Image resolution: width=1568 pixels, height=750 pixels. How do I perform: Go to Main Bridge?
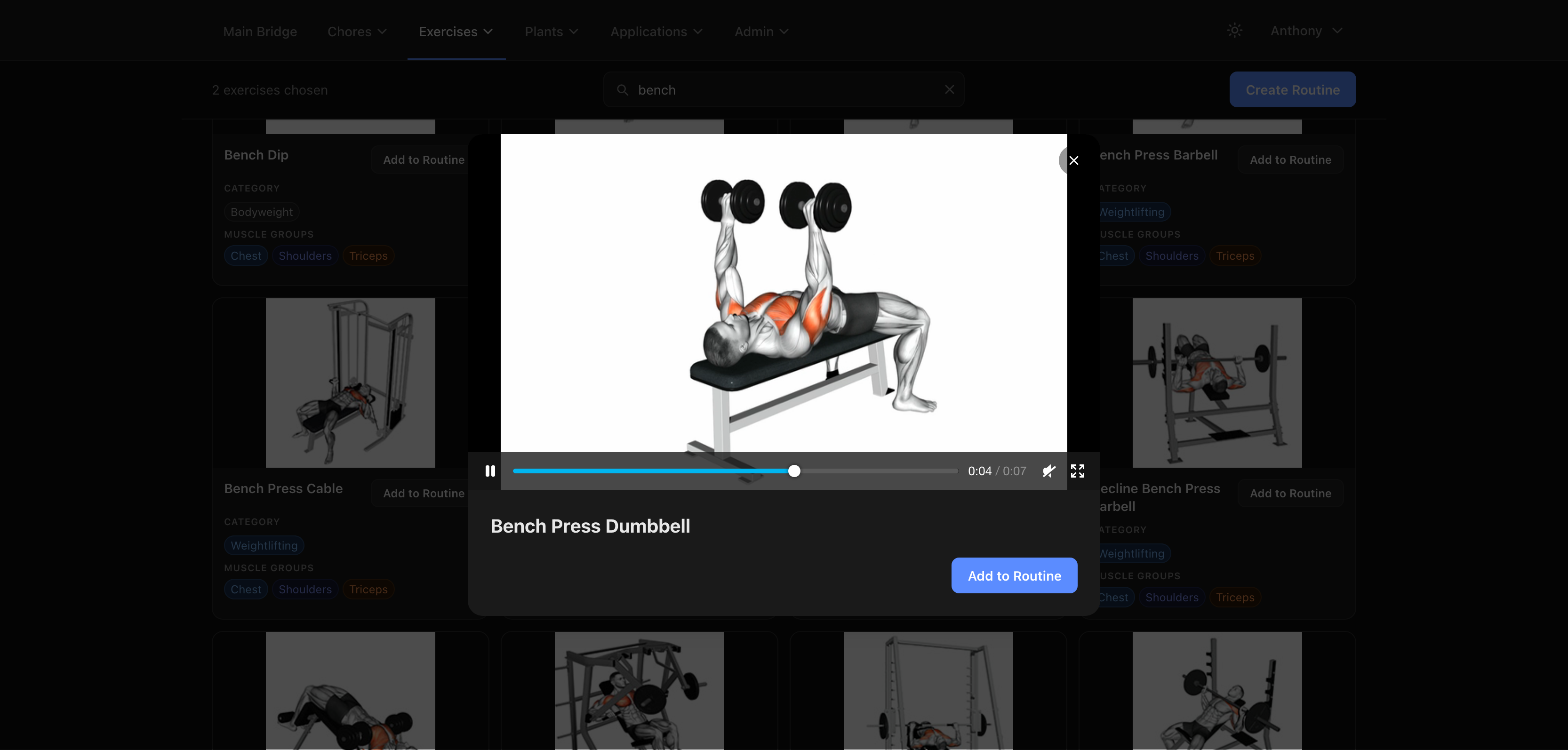coord(260,31)
